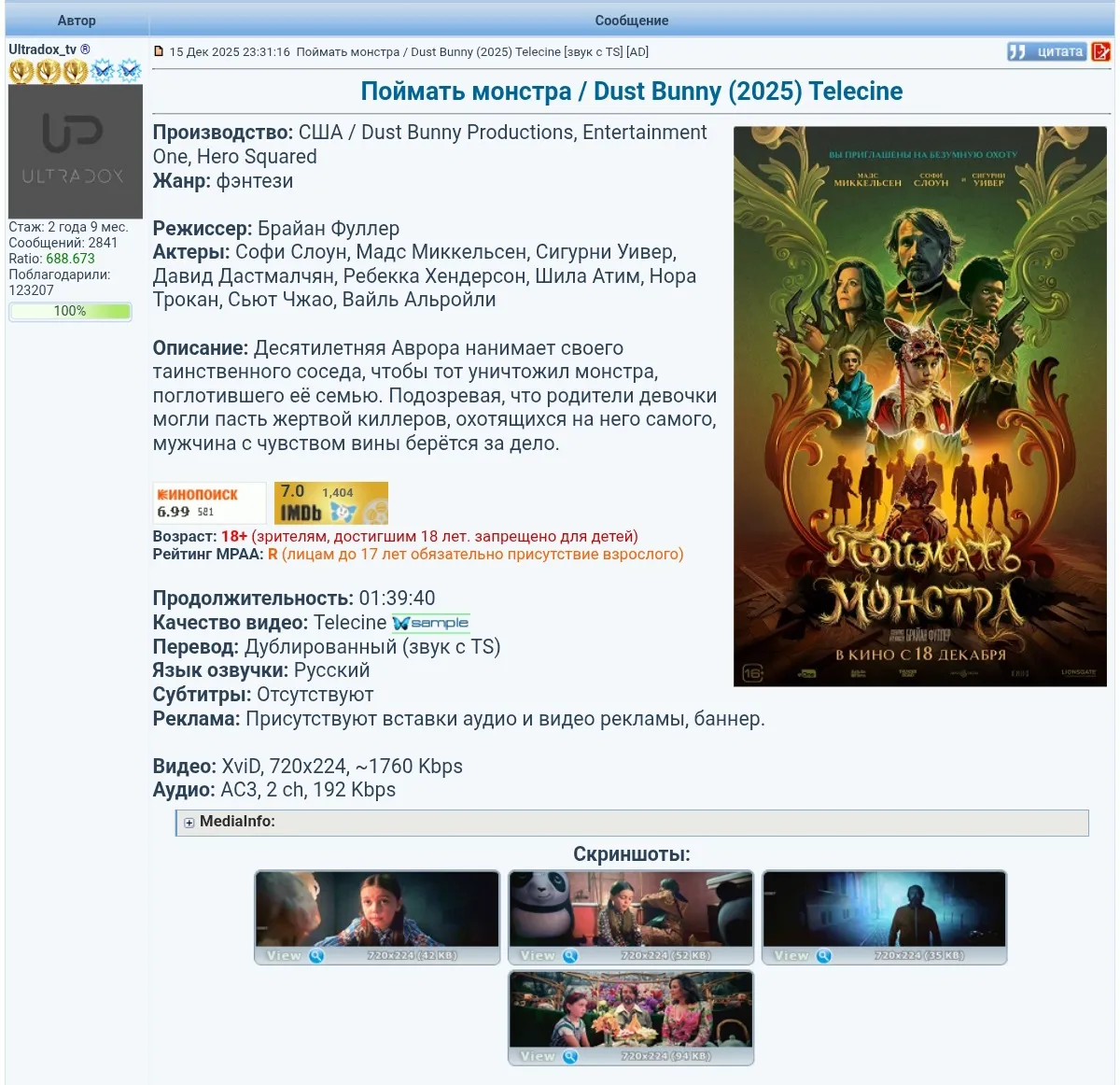Image resolution: width=1120 pixels, height=1085 pixels.
Task: Click the butterfly sample video icon
Action: [430, 623]
